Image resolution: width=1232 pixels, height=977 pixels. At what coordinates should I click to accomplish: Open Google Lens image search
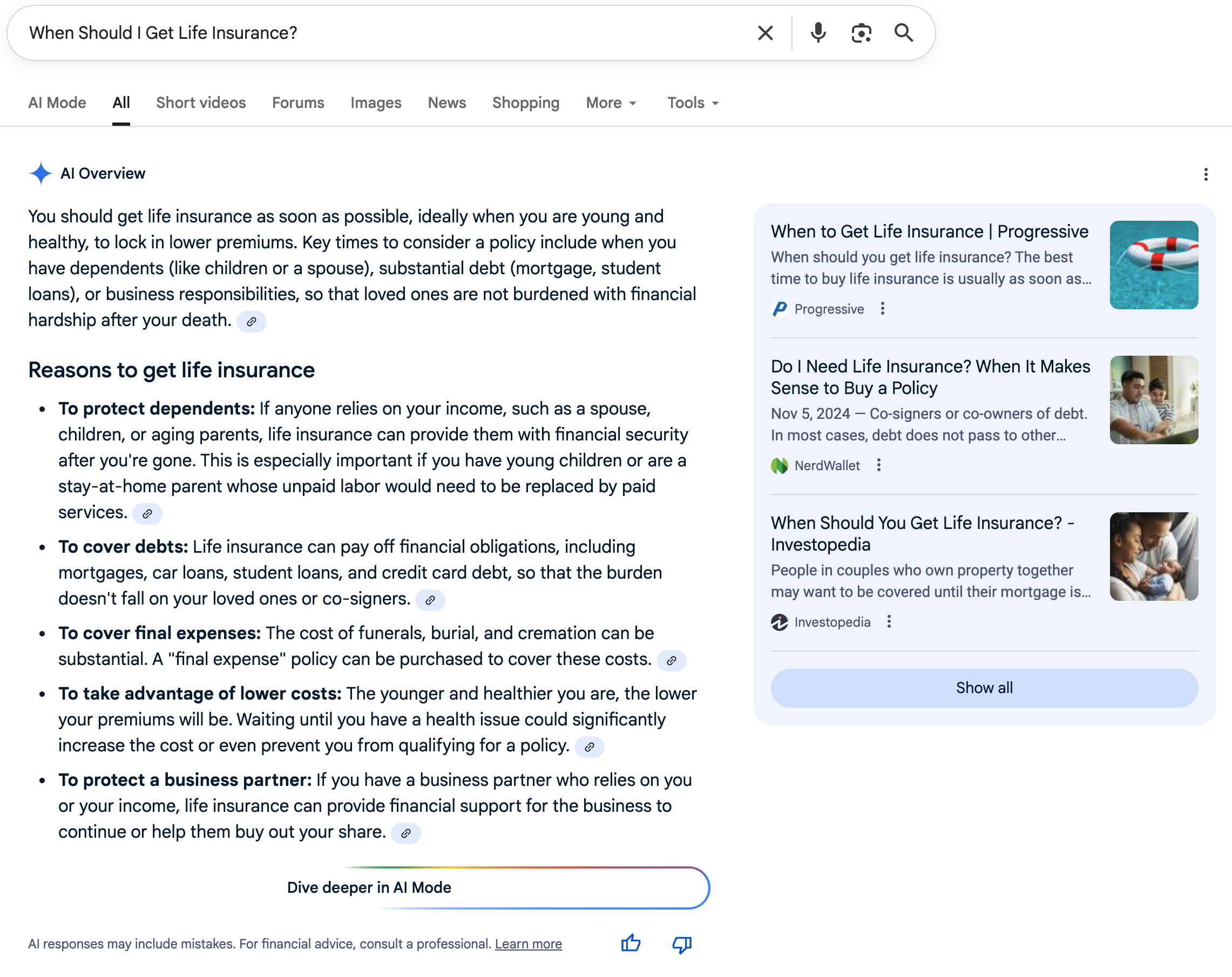[x=861, y=32]
